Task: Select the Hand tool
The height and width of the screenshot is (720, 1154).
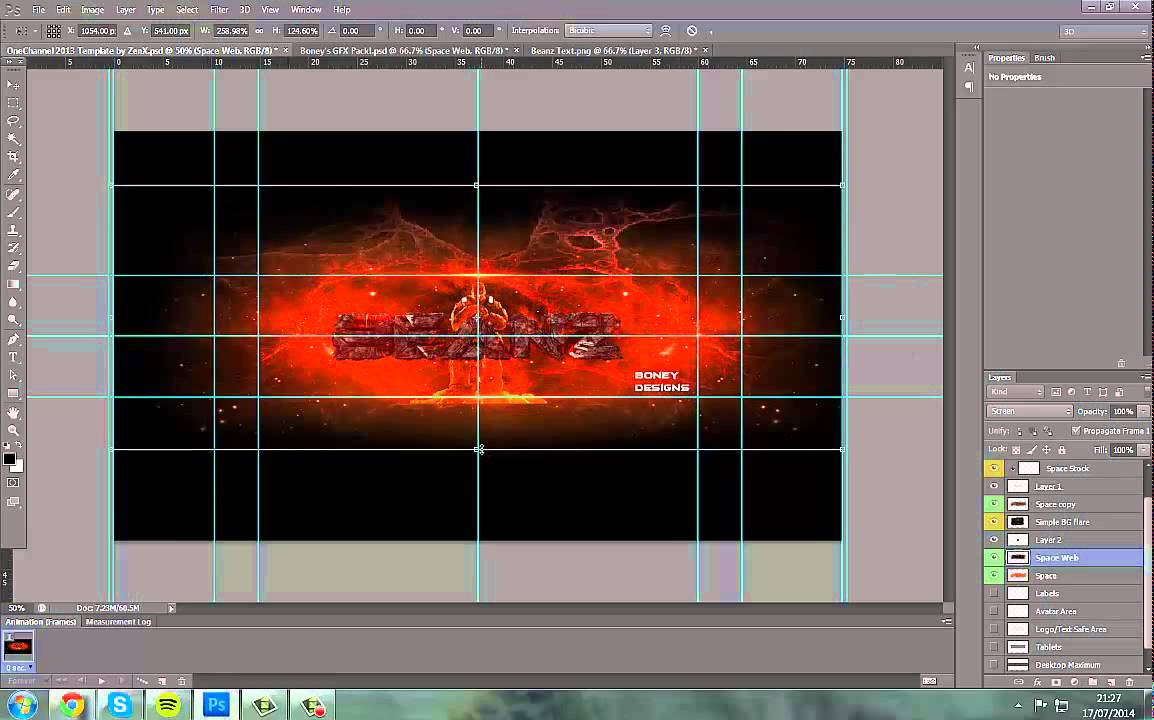Action: [x=13, y=413]
